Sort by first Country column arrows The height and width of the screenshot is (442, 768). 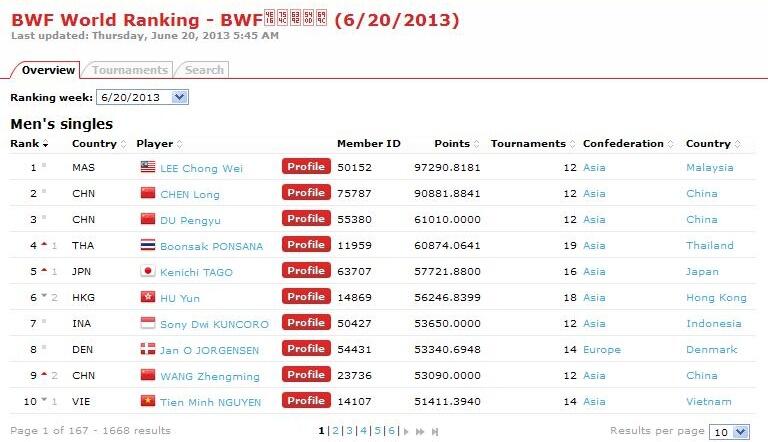(x=123, y=144)
